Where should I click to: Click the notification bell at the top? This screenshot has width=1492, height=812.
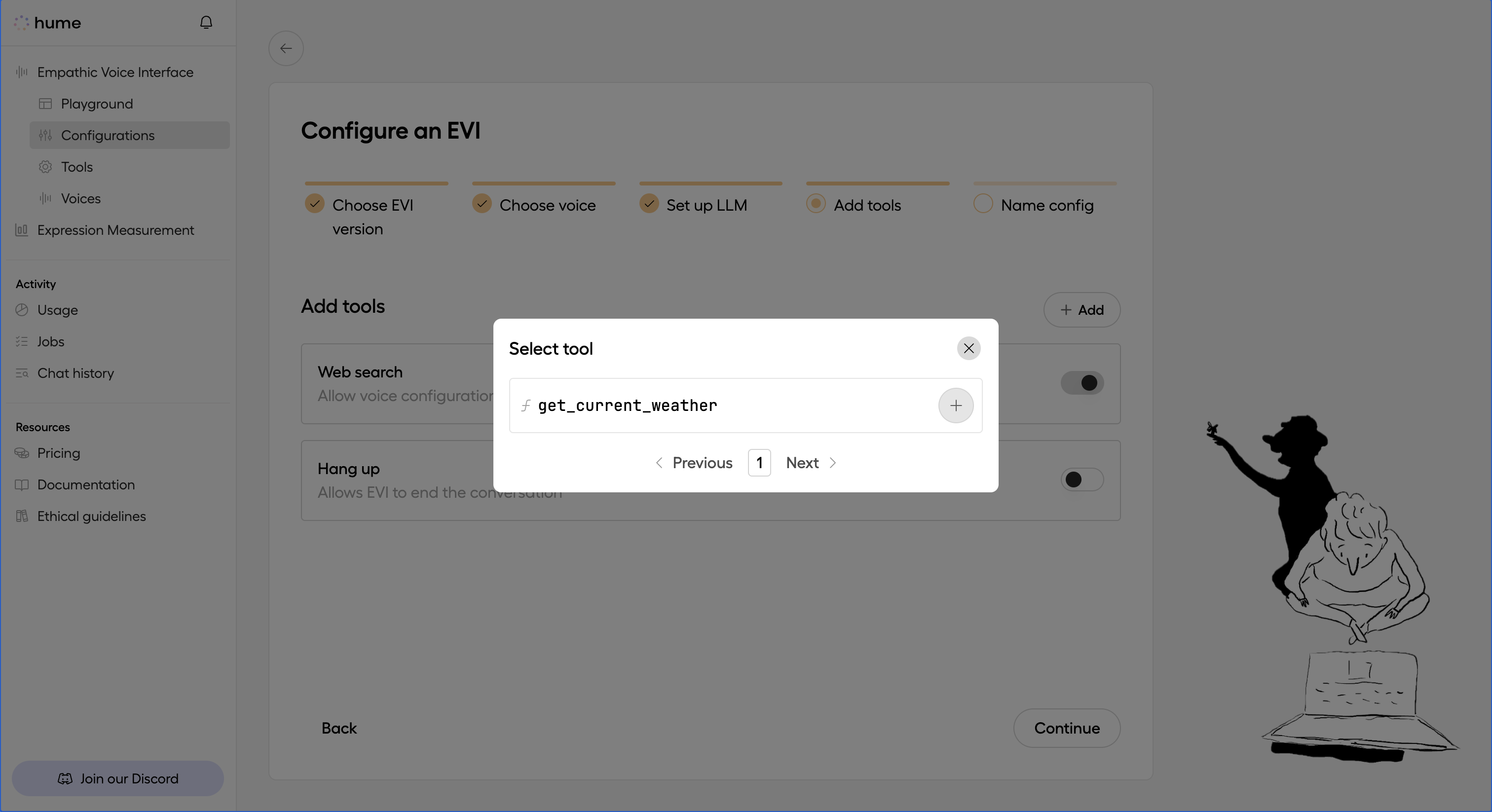click(206, 22)
